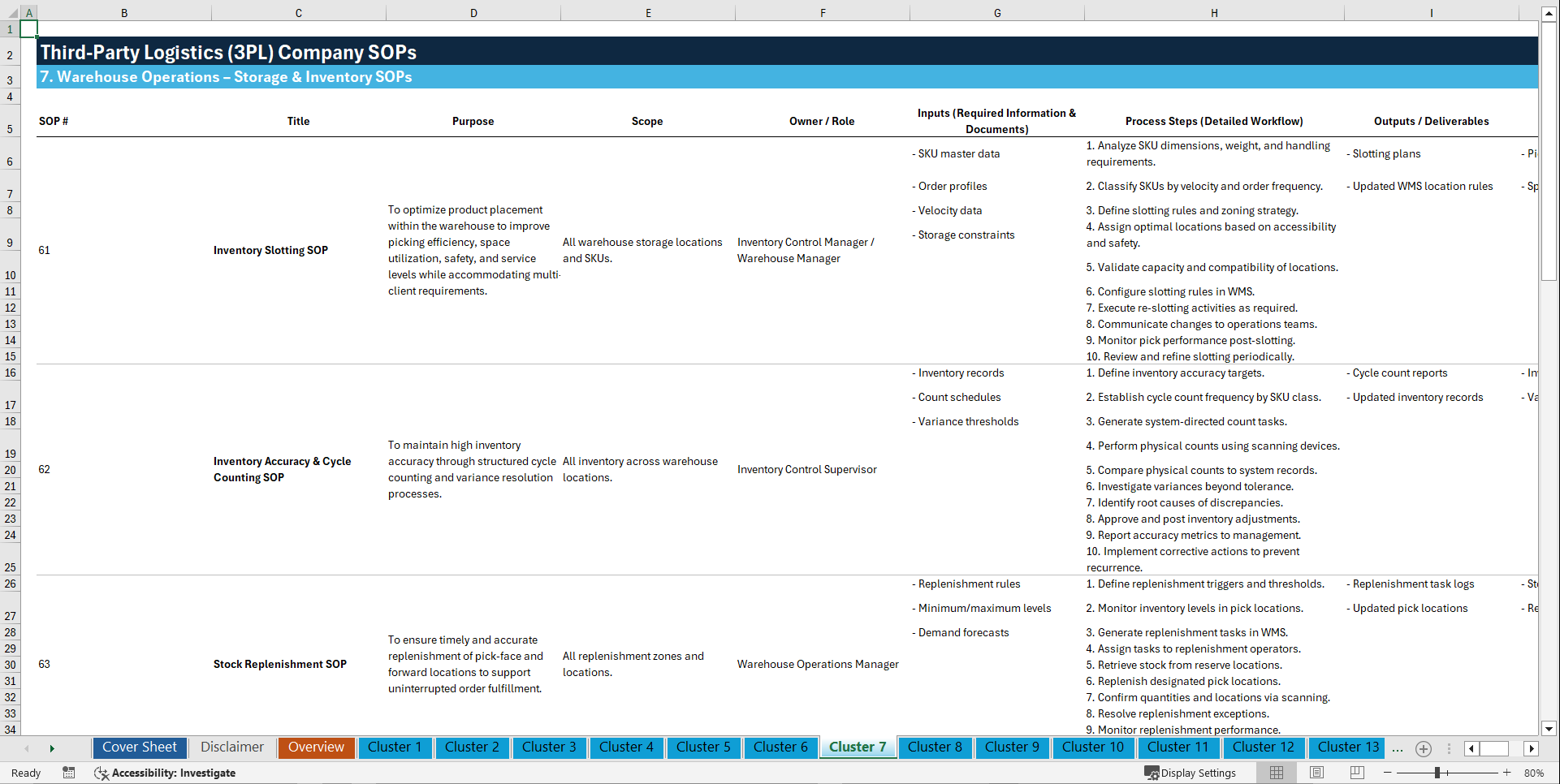This screenshot has width=1560, height=784.
Task: Toggle macro recording in the status bar
Action: click(x=69, y=773)
